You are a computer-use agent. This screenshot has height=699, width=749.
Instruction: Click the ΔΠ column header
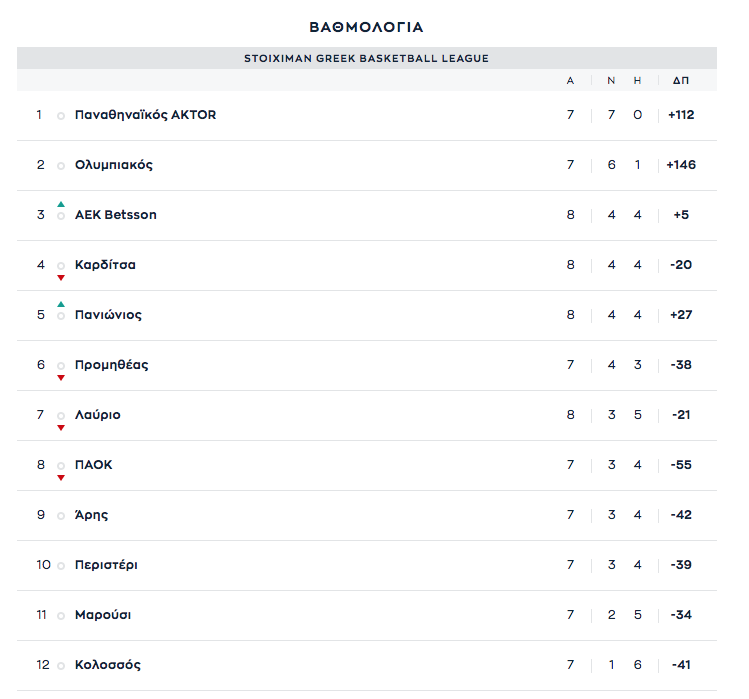coord(680,80)
